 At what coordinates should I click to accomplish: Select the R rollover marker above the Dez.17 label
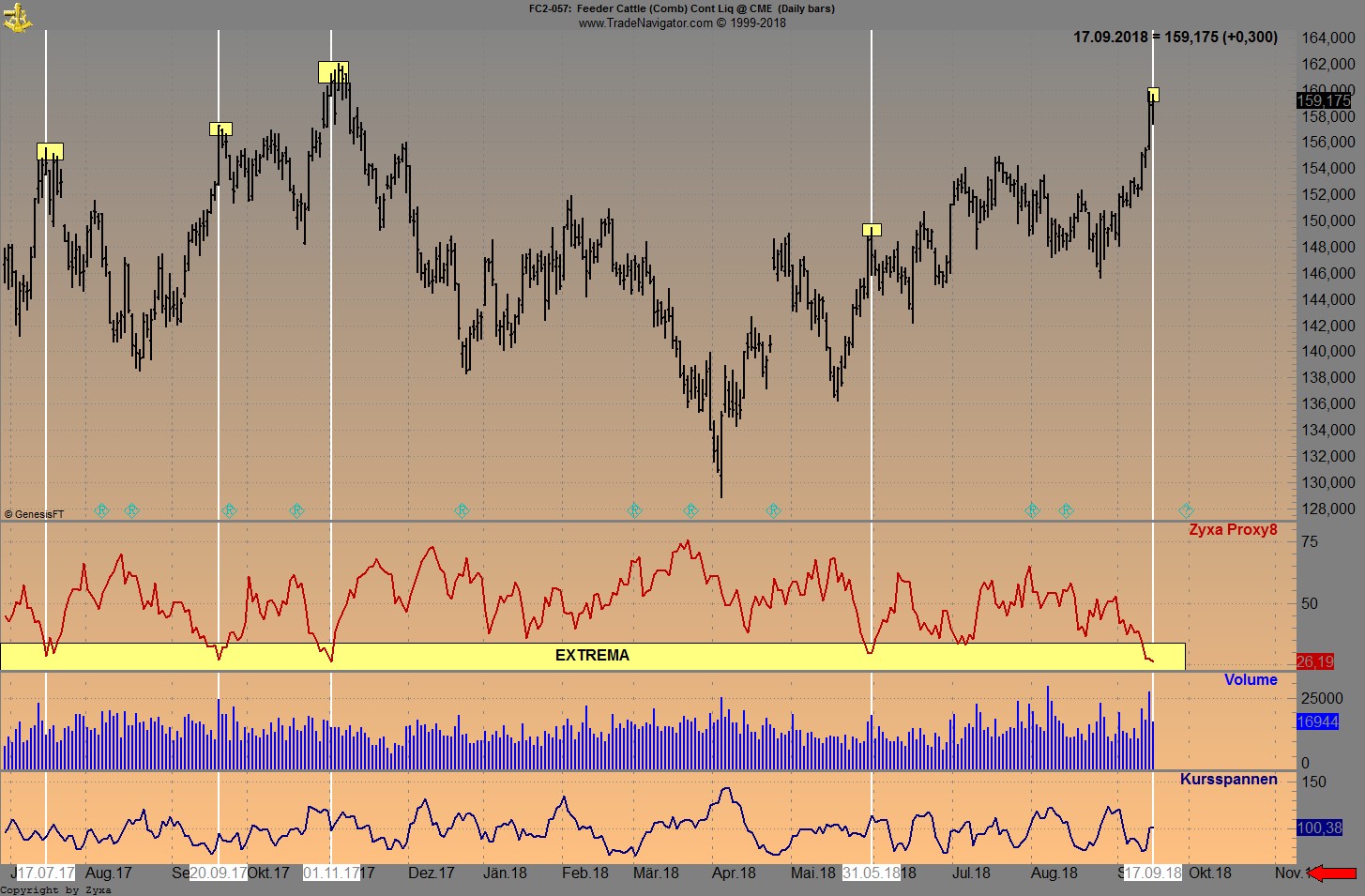coord(462,510)
